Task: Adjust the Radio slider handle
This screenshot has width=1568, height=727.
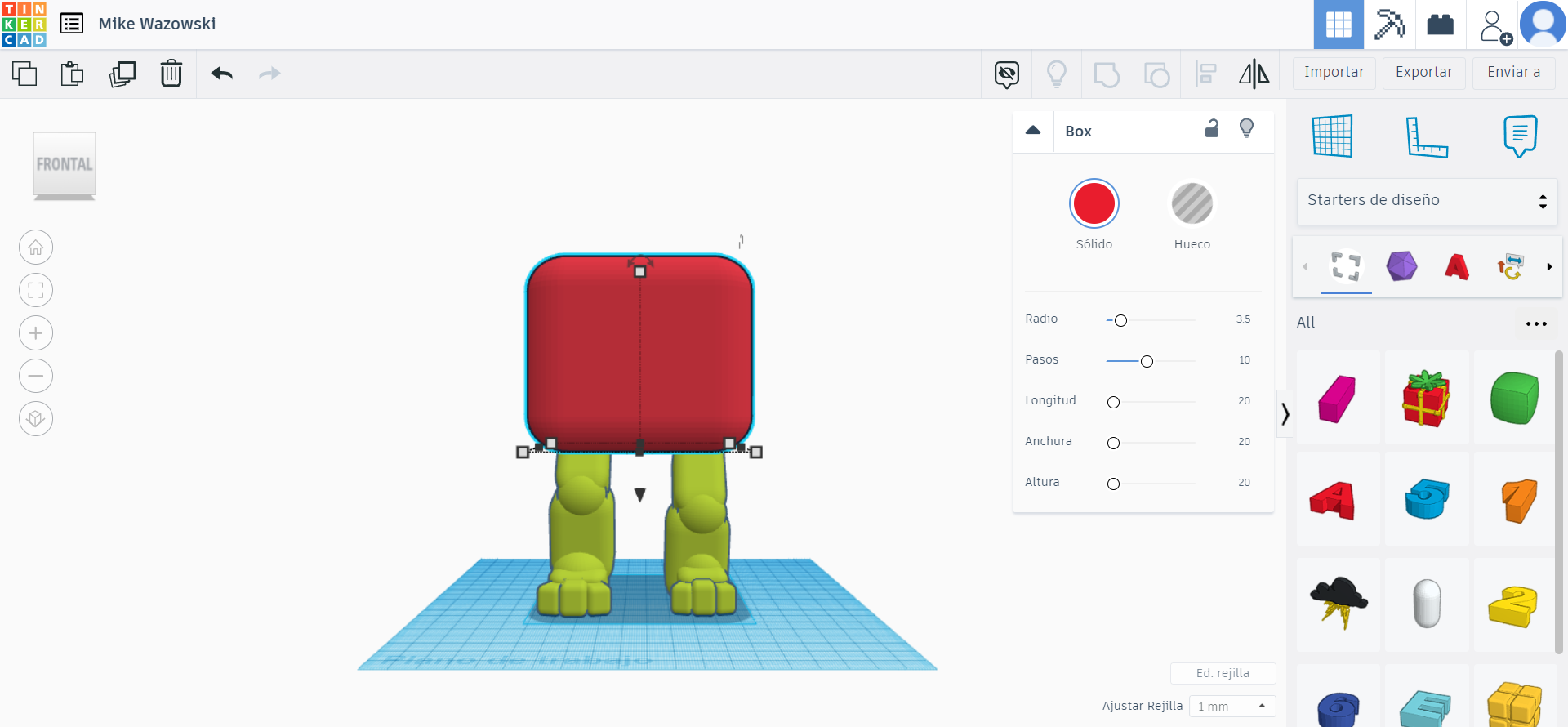Action: pyautogui.click(x=1120, y=320)
